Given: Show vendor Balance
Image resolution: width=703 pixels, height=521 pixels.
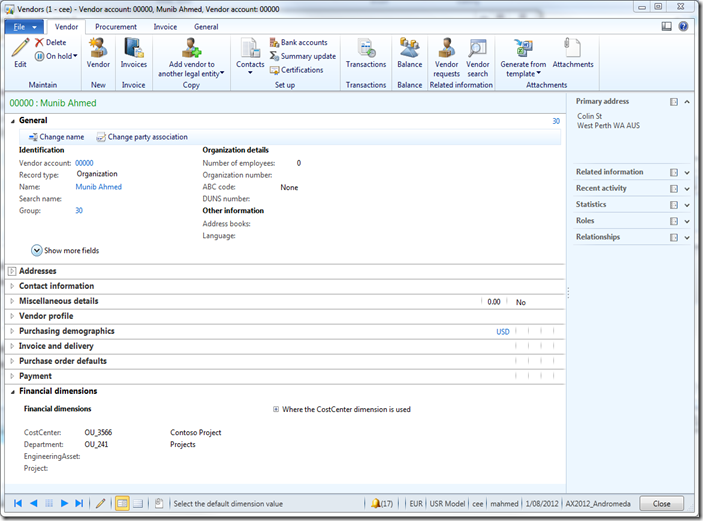Looking at the screenshot, I should click(409, 53).
